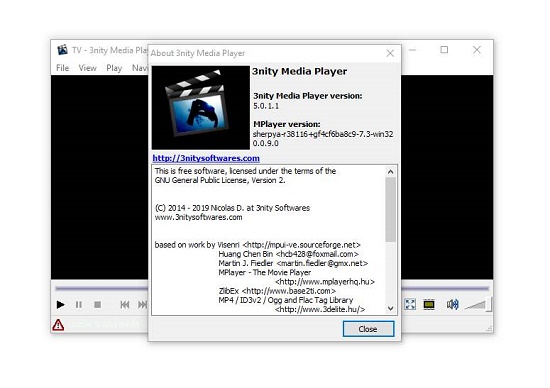Click the 'Martin J. Fiedler' credit line
Screen dimensions: 550x388
pyautogui.click(x=293, y=263)
